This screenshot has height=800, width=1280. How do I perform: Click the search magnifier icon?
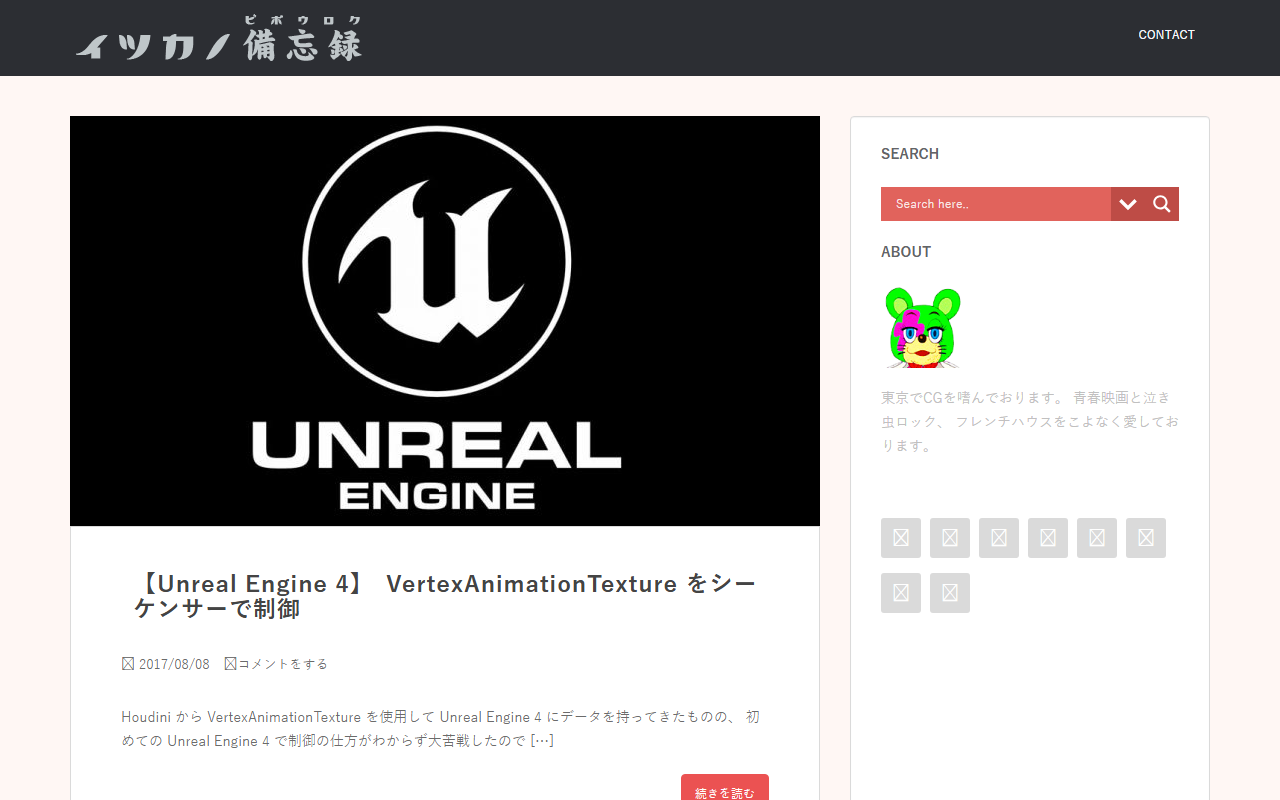click(x=1161, y=204)
